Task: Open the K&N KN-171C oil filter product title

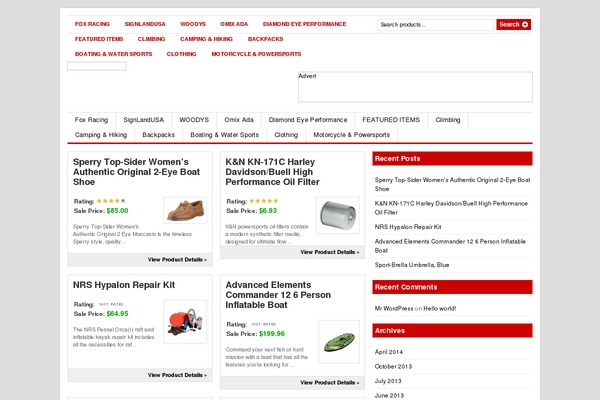Action: [272, 172]
